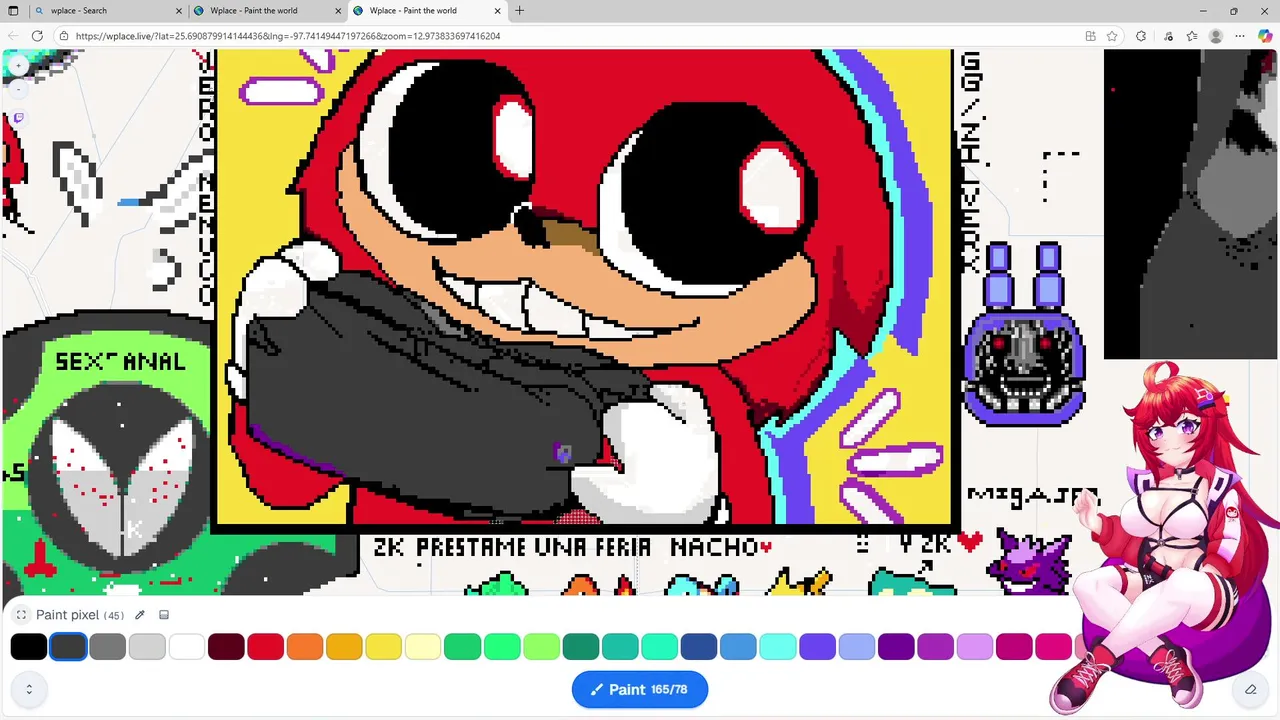Image resolution: width=1280 pixels, height=720 pixels.
Task: Click the 'Paint pixel' label text
Action: click(x=67, y=615)
